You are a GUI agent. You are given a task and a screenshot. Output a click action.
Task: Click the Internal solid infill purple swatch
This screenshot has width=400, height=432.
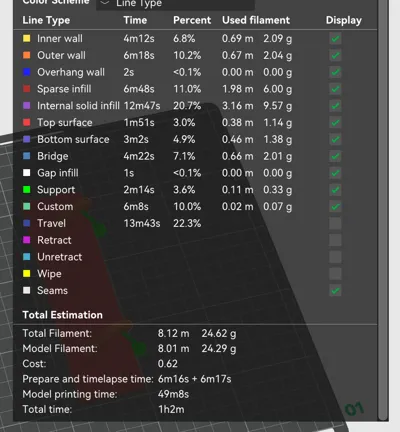pyautogui.click(x=27, y=106)
